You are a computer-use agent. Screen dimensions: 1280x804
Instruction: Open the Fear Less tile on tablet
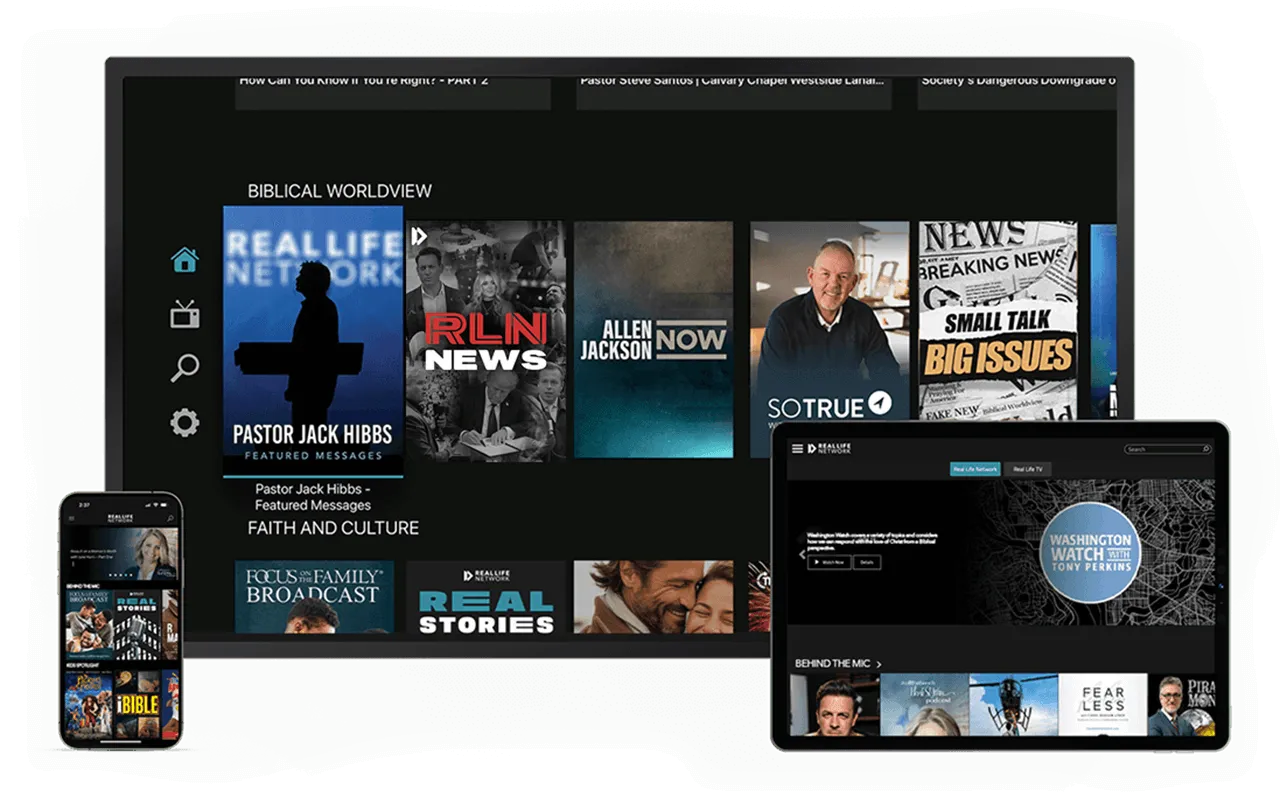pos(1102,705)
